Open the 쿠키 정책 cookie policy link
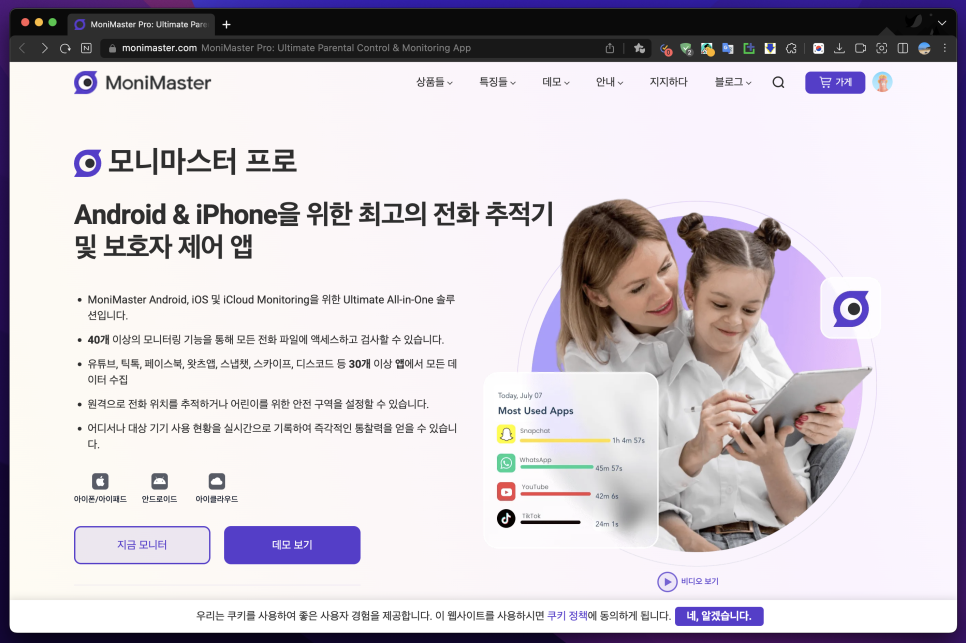The height and width of the screenshot is (643, 966). pyautogui.click(x=567, y=616)
